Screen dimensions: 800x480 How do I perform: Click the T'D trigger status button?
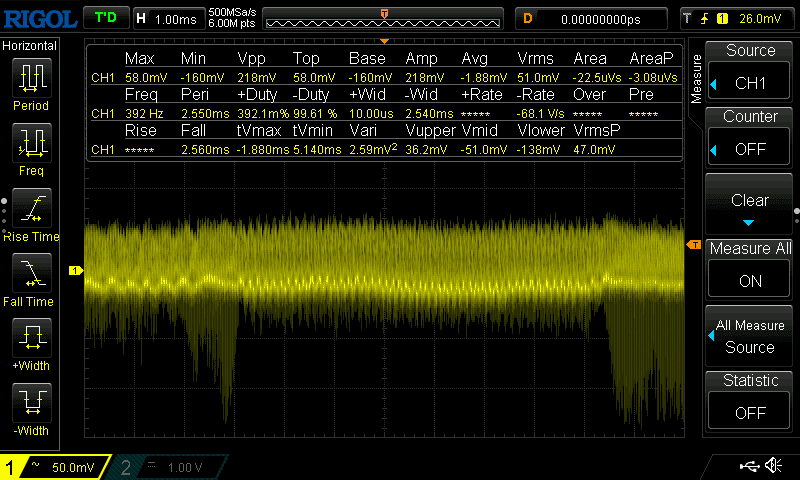105,18
